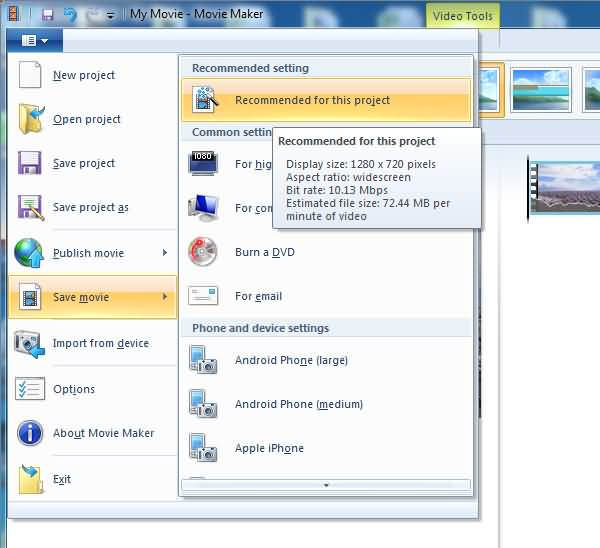
Task: Click the Android Phone (medium) device icon
Action: click(x=203, y=404)
